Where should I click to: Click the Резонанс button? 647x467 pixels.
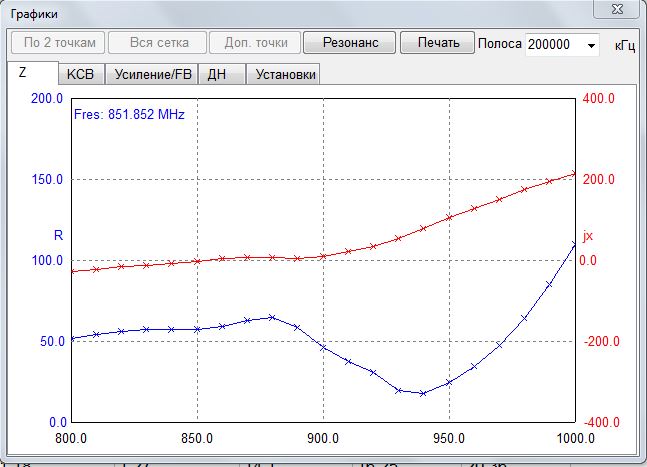[x=349, y=42]
